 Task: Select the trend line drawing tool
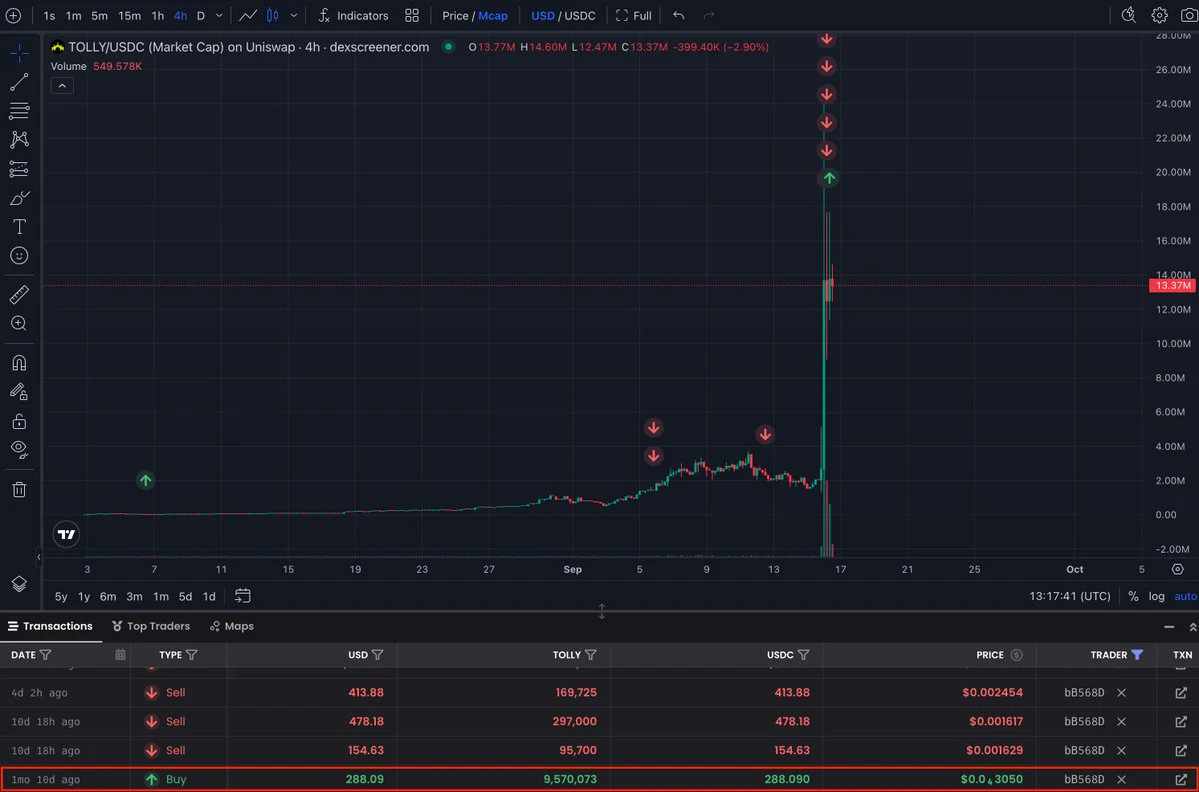click(x=19, y=82)
